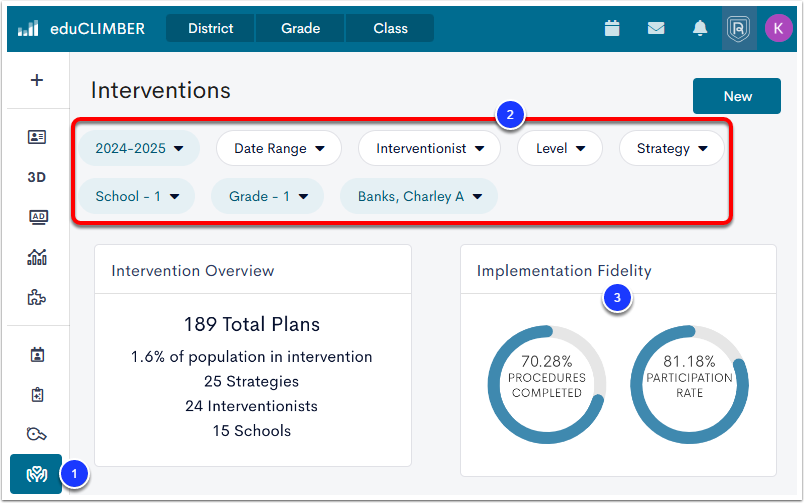The image size is (804, 503).
Task: Click the plus icon in sidebar
Action: coord(36,80)
